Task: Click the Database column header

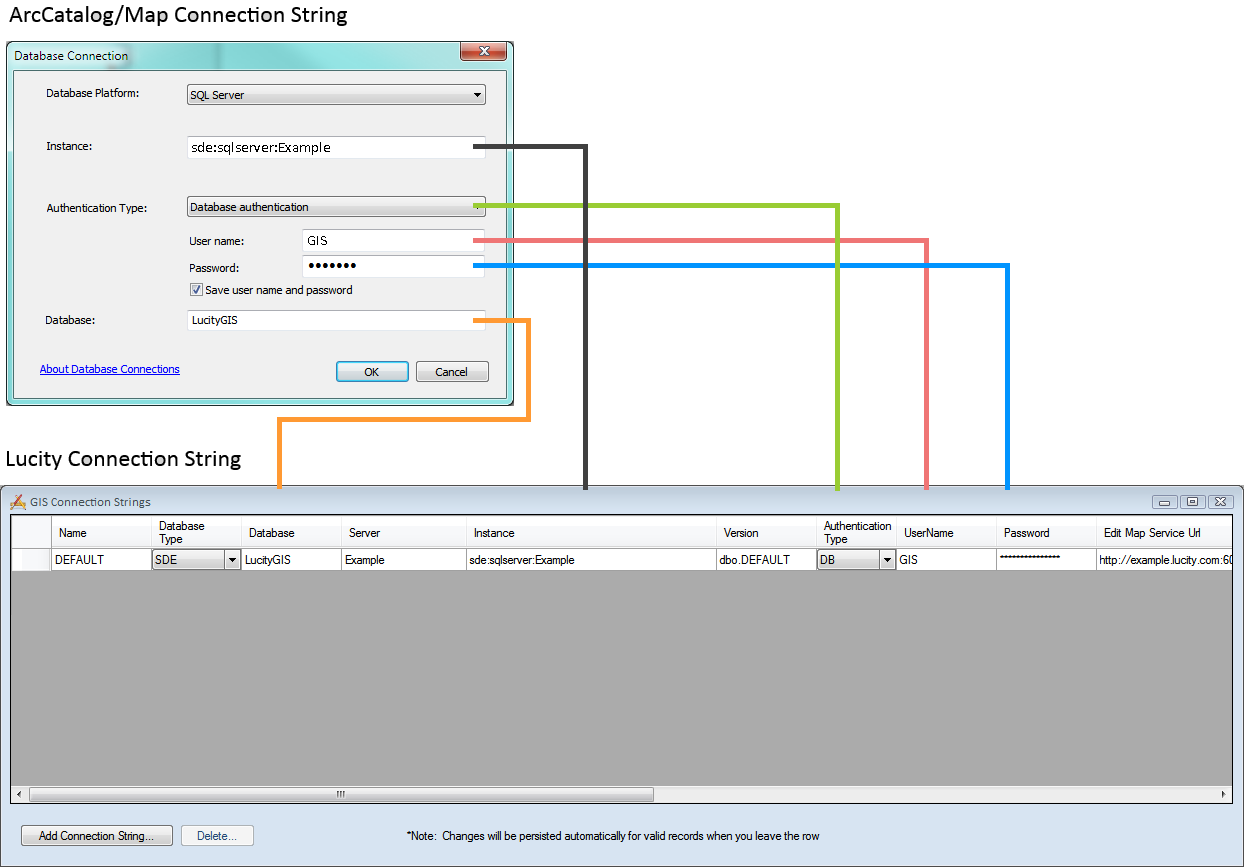Action: 291,533
